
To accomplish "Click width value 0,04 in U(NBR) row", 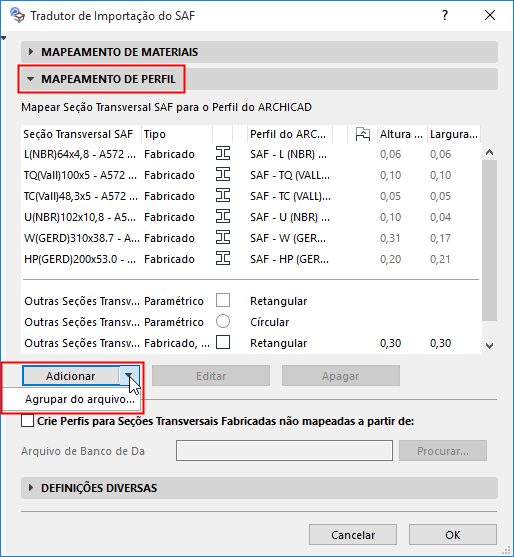I will [440, 217].
